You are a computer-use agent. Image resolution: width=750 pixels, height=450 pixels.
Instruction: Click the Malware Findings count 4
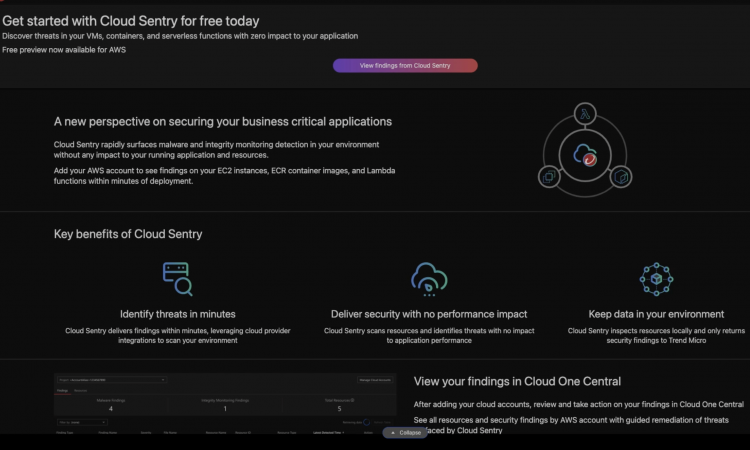point(110,409)
